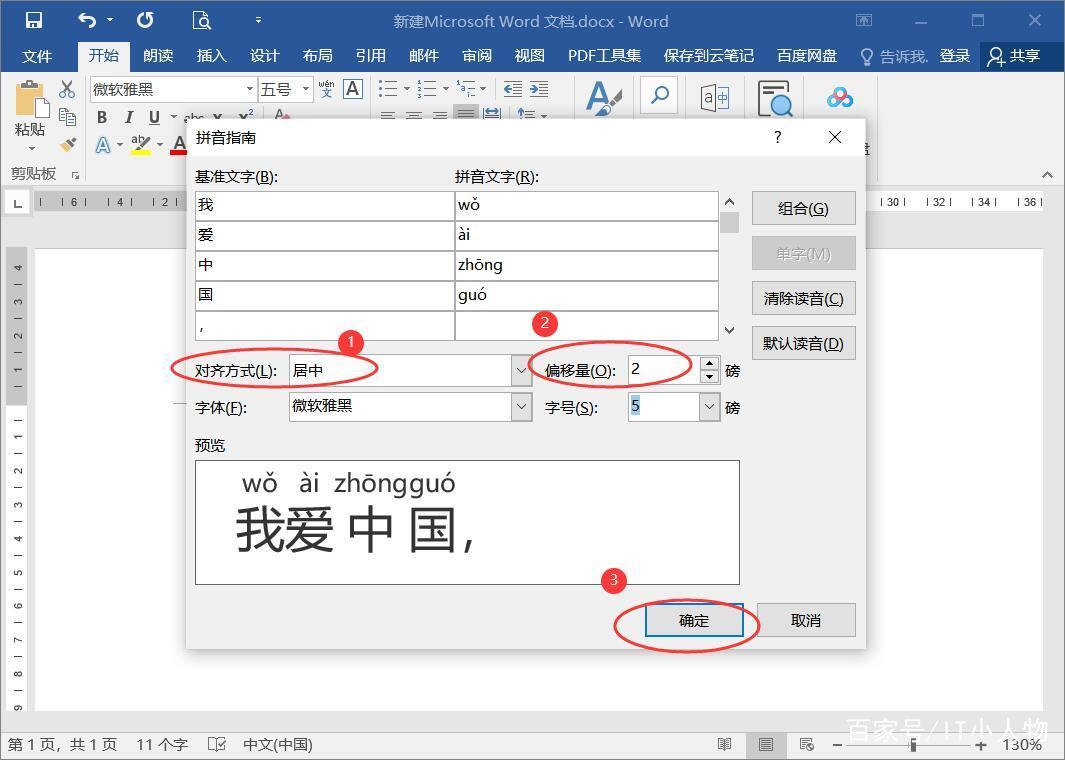The image size is (1065, 760).
Task: Click the Undo arrow icon
Action: [x=87, y=20]
